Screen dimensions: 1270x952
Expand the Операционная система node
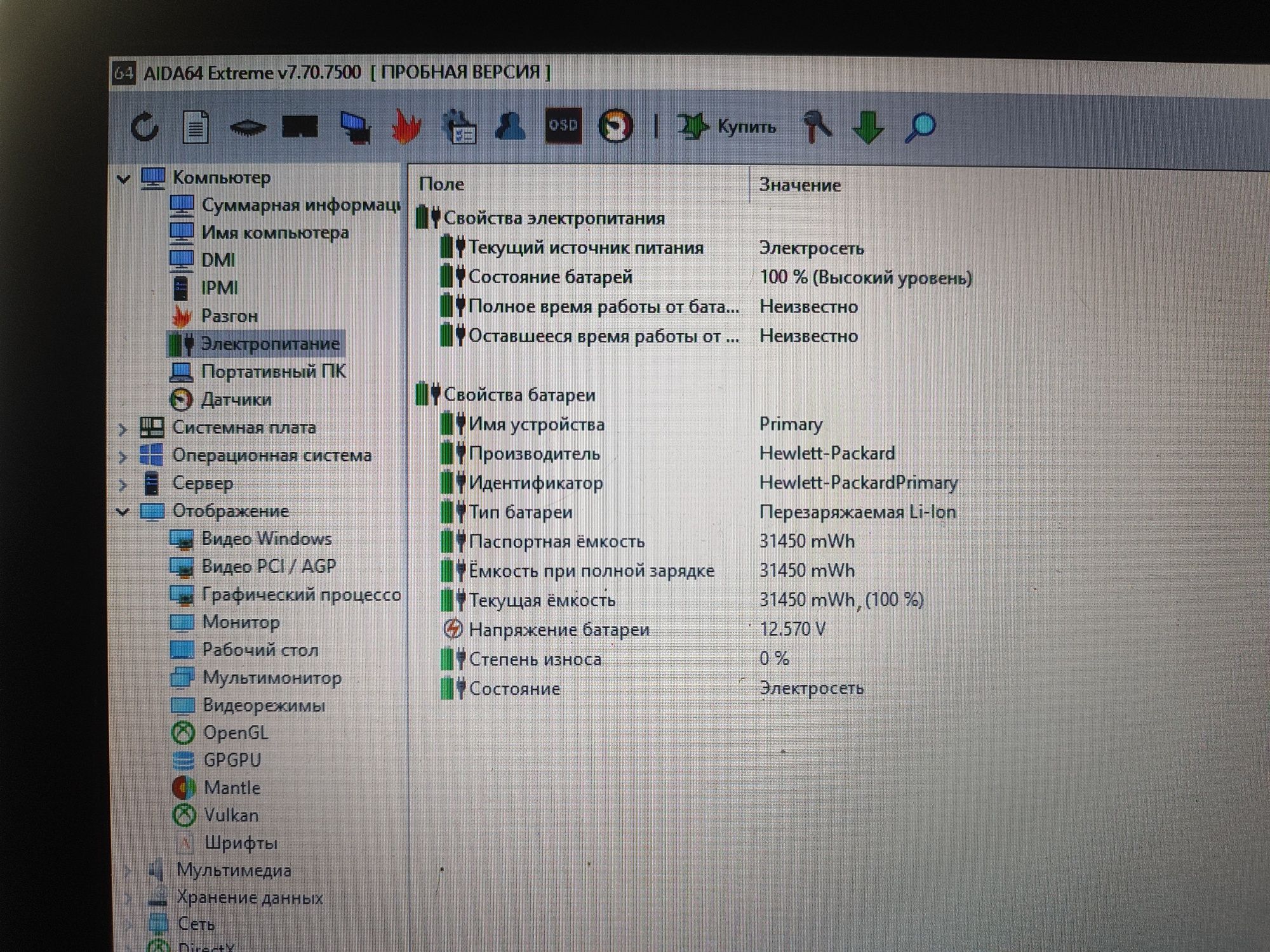[123, 457]
